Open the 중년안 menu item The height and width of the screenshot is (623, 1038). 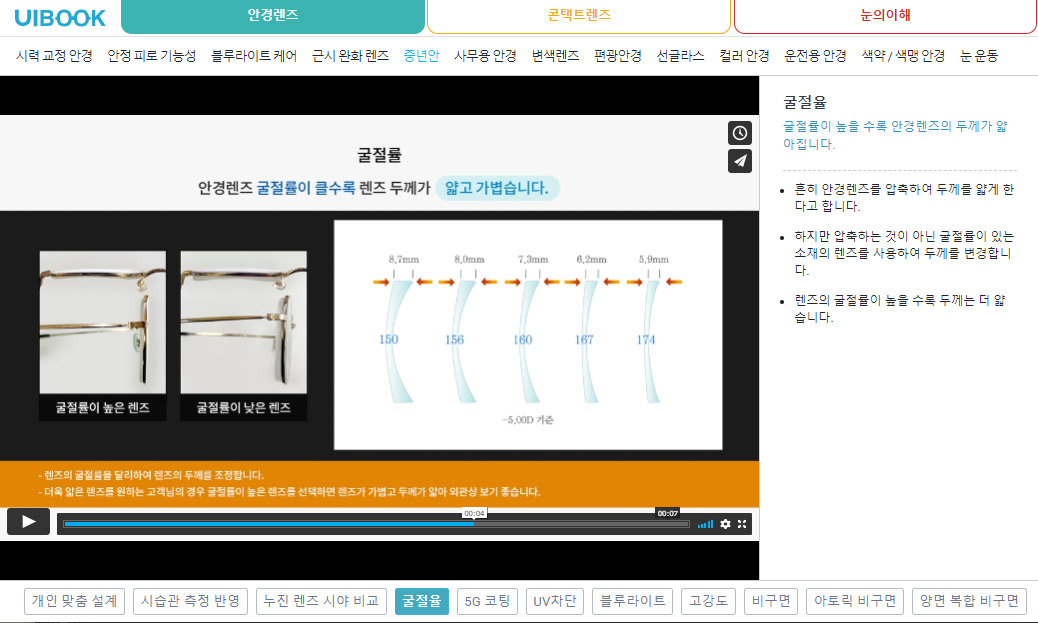(x=421, y=56)
